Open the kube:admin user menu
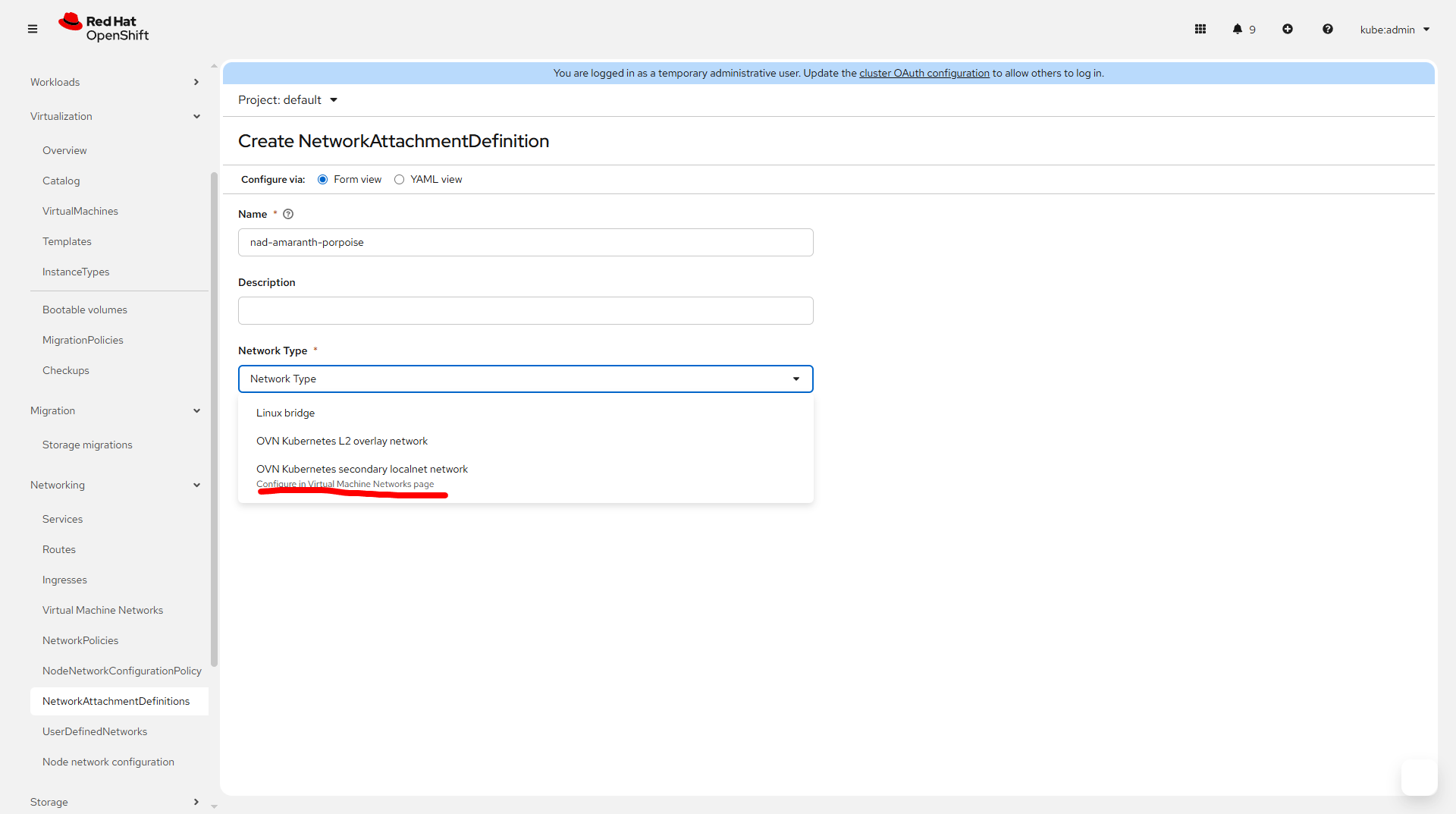This screenshot has height=814, width=1456. pos(1395,30)
